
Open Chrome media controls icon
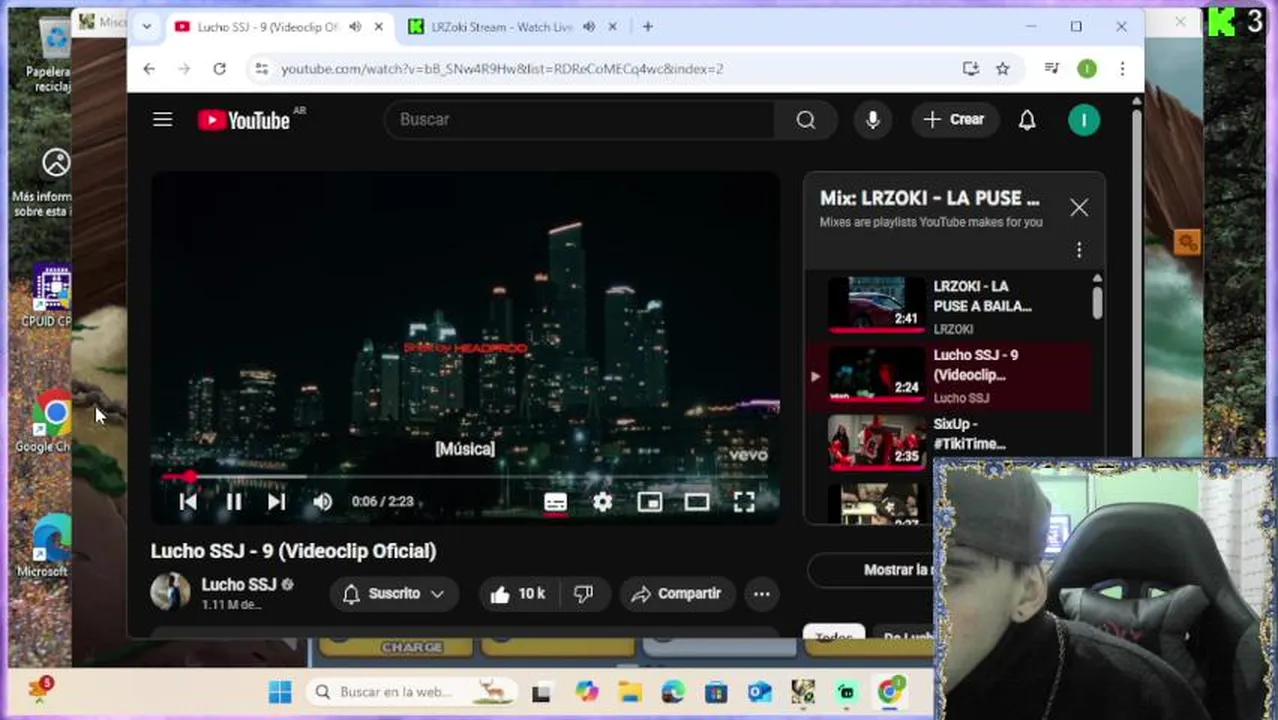coord(1051,69)
